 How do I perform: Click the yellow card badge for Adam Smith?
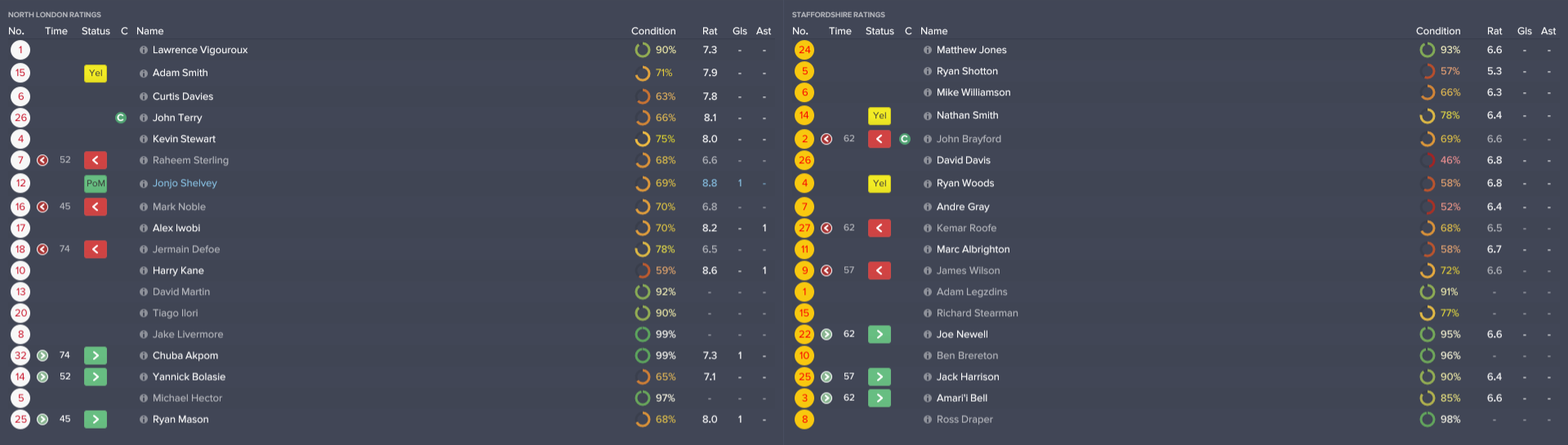96,73
